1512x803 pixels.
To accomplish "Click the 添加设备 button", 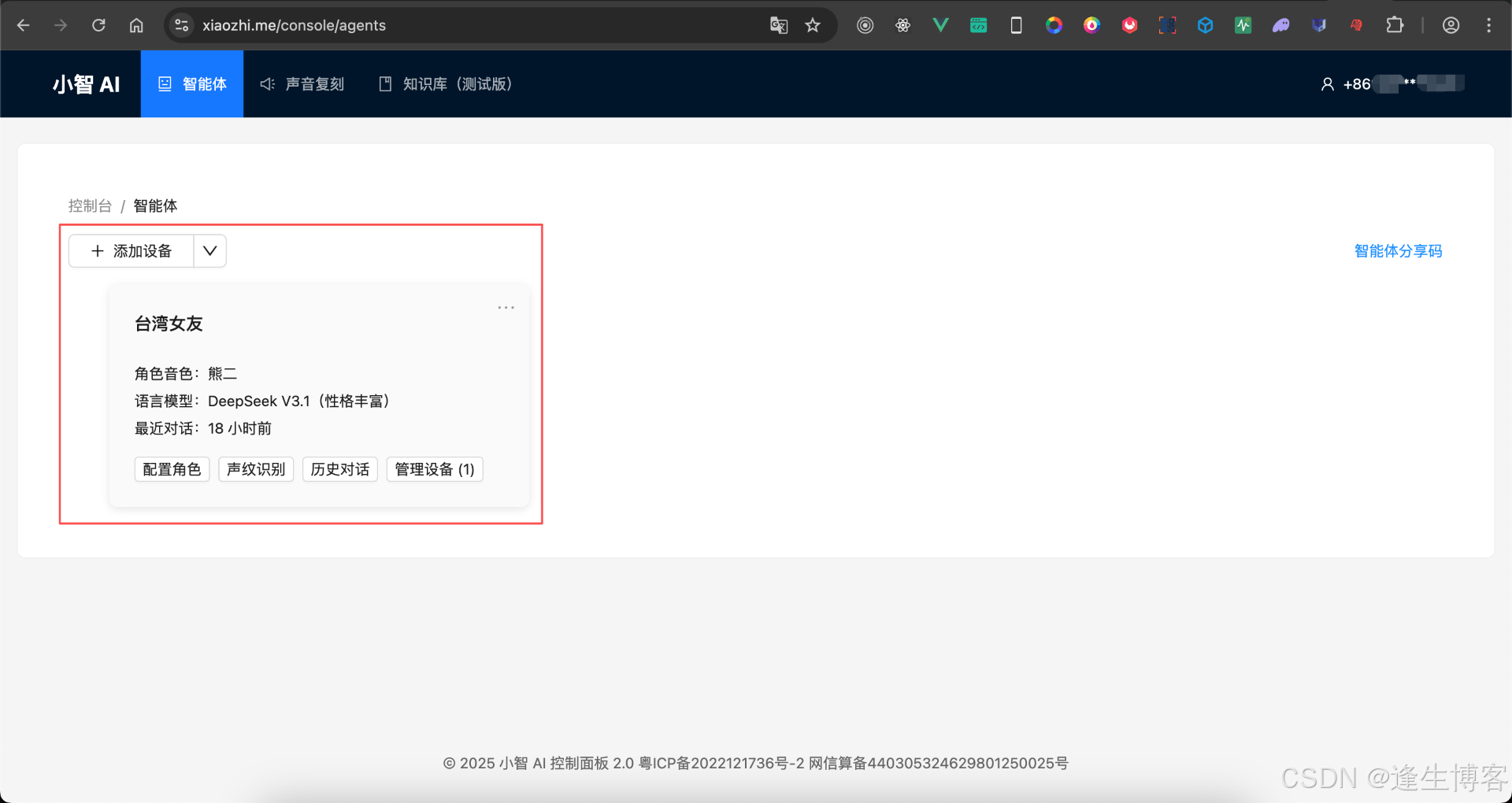I will (x=131, y=250).
